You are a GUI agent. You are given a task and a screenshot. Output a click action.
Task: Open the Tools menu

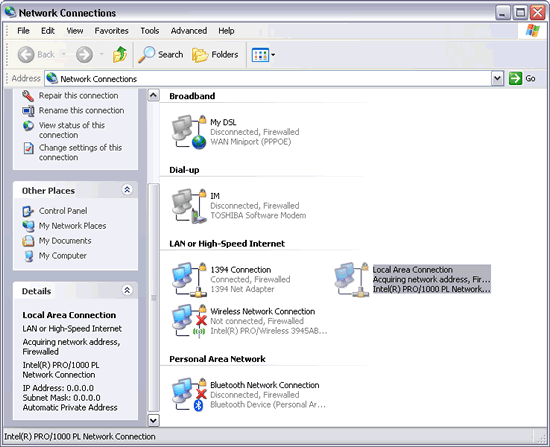click(x=150, y=31)
